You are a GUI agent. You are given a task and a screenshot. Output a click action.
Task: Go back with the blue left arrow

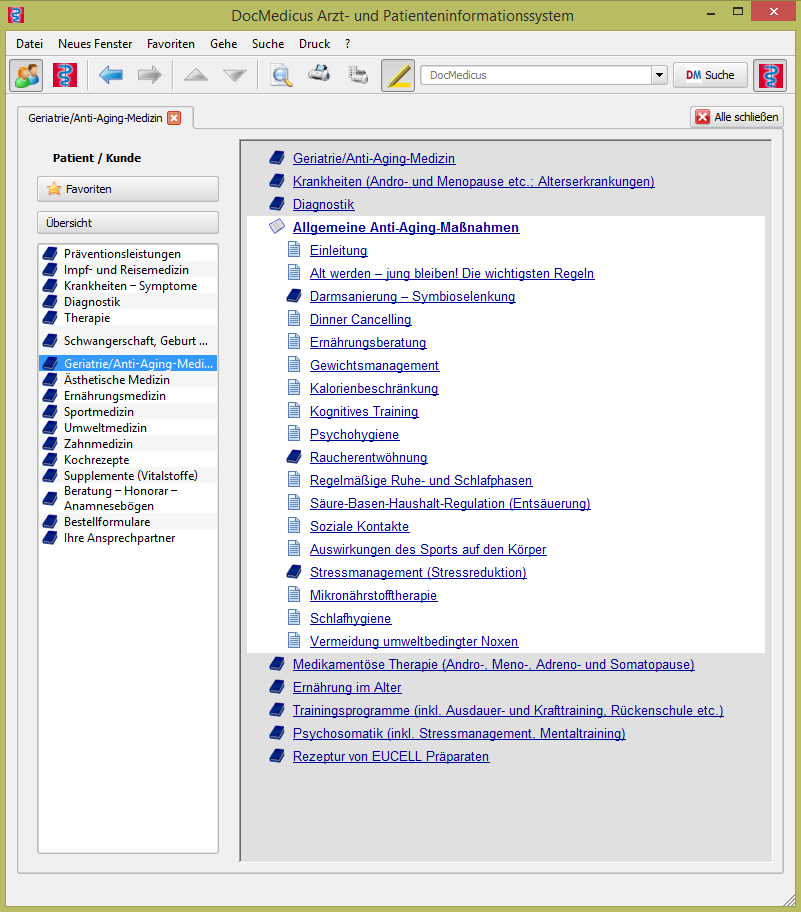point(111,75)
